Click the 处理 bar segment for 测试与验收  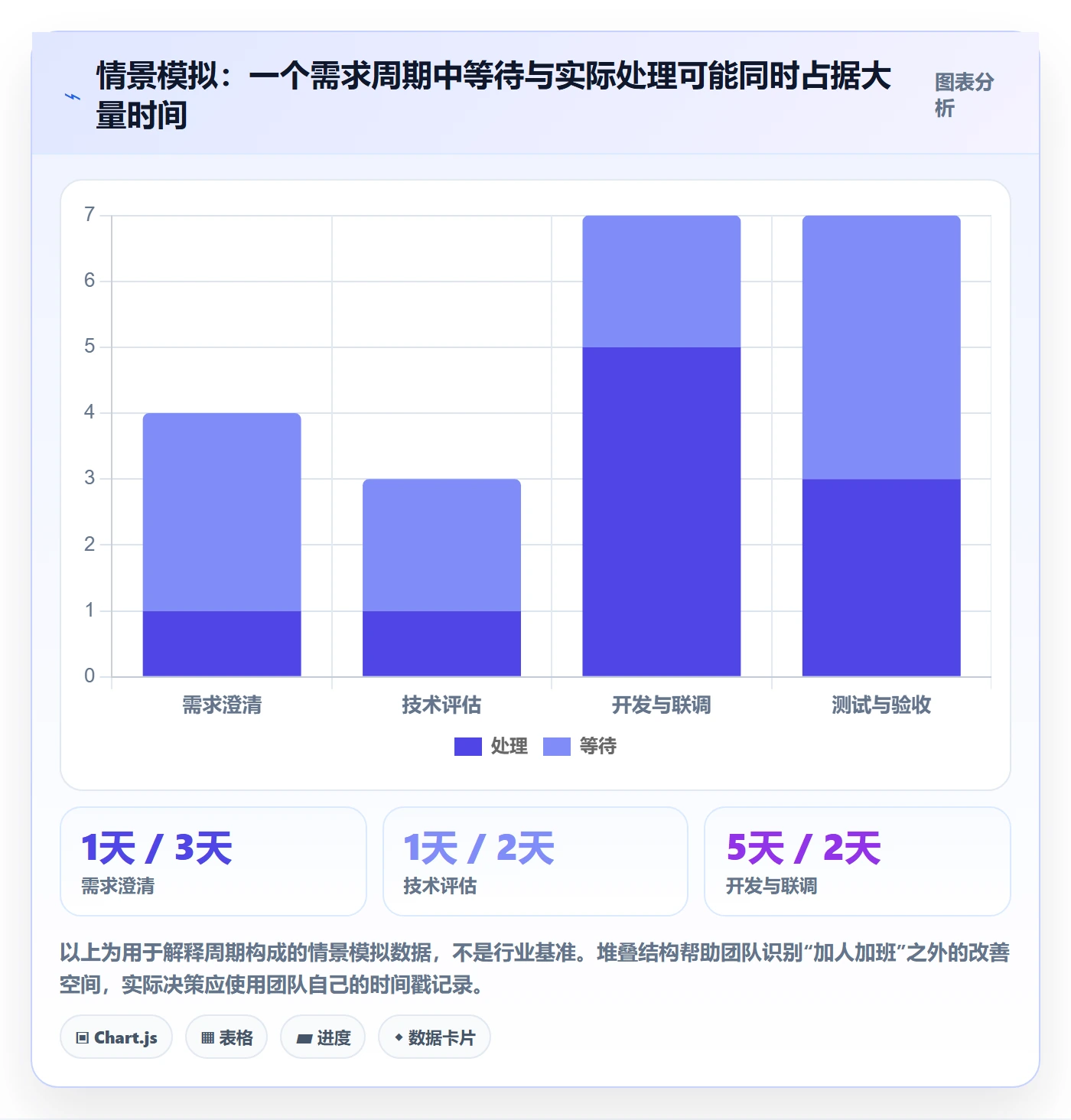[x=881, y=578]
